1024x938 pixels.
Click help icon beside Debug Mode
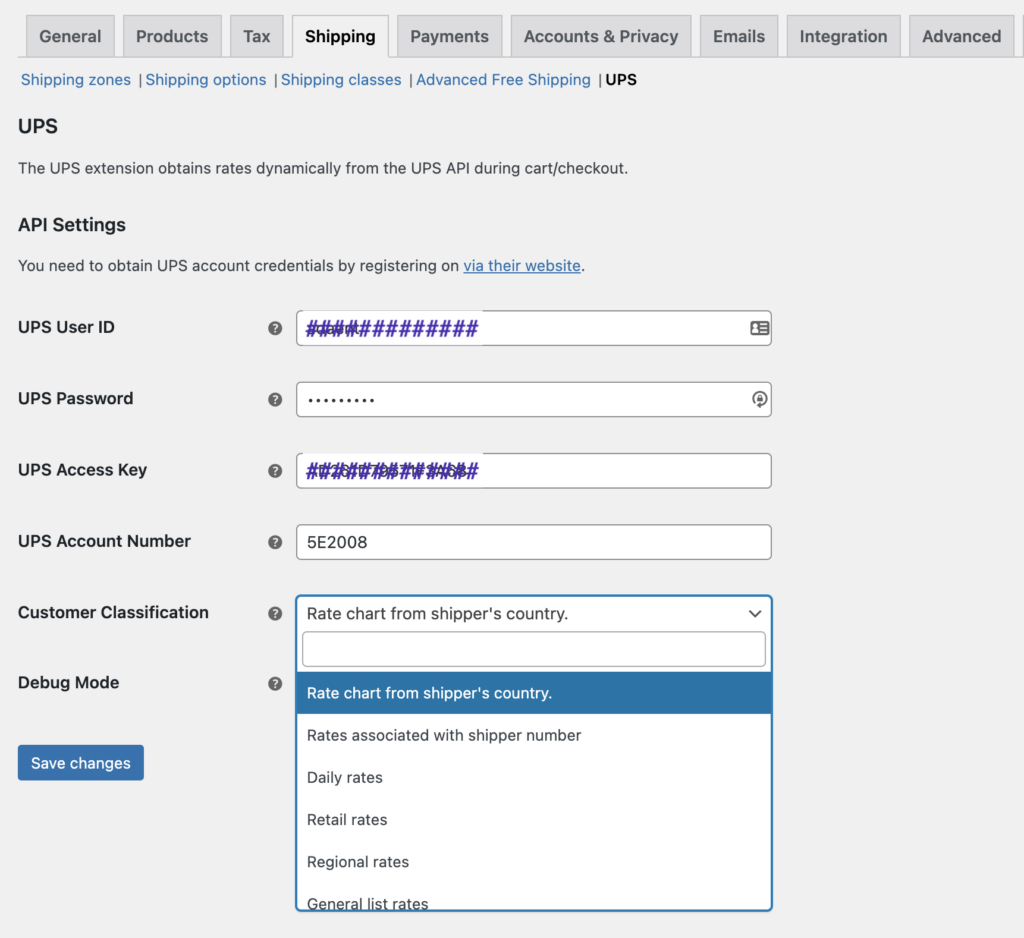275,683
